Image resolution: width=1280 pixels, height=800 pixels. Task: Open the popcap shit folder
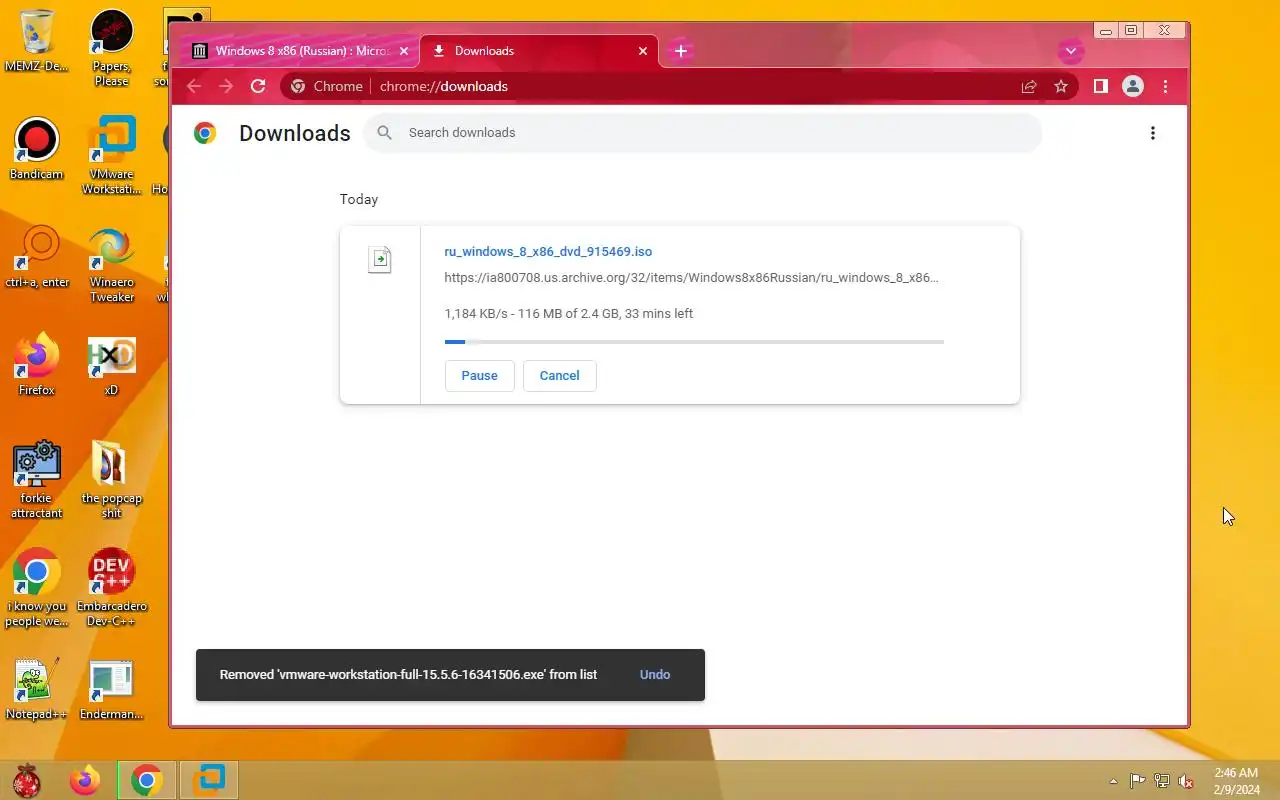coord(111,479)
